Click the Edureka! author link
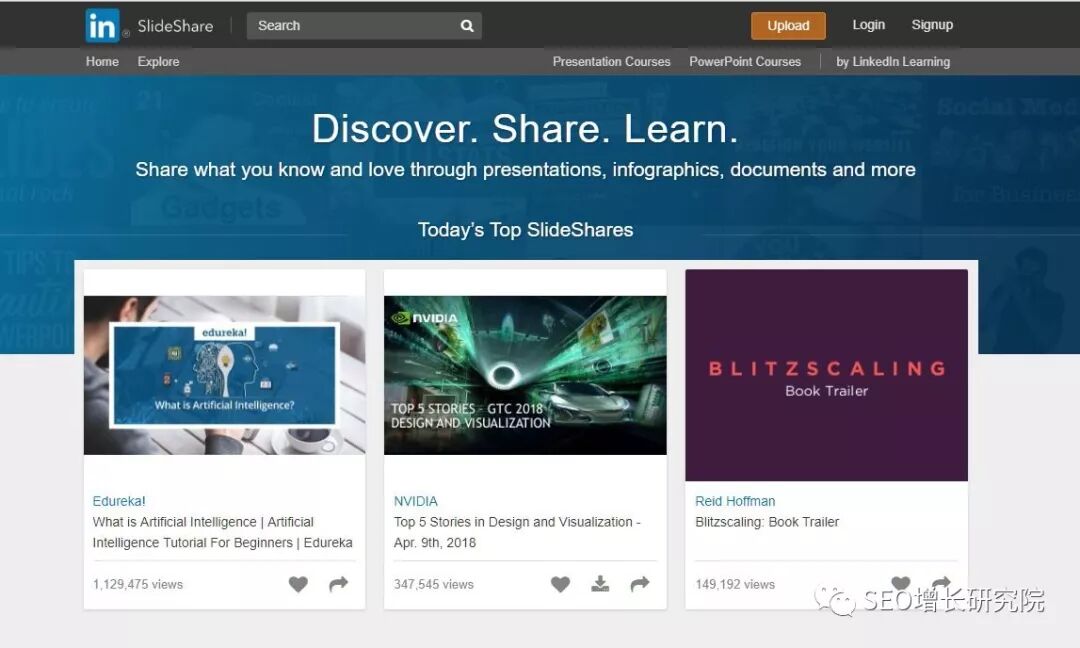The image size is (1080, 648). tap(119, 501)
